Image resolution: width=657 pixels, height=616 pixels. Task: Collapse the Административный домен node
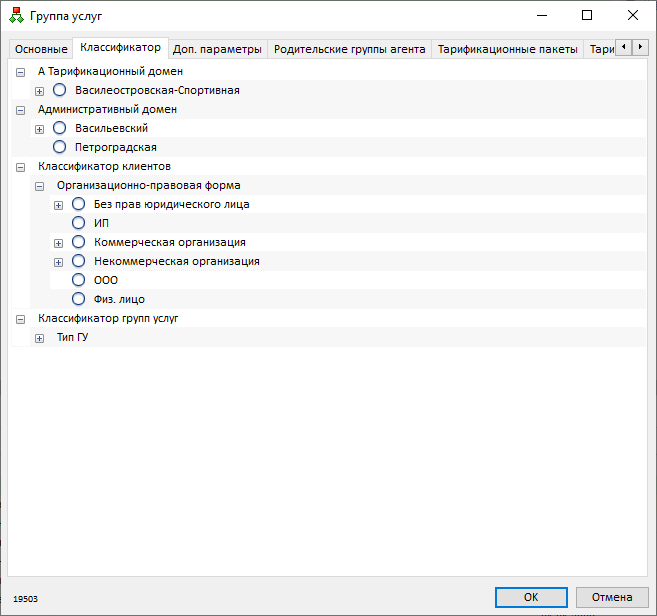point(21,111)
